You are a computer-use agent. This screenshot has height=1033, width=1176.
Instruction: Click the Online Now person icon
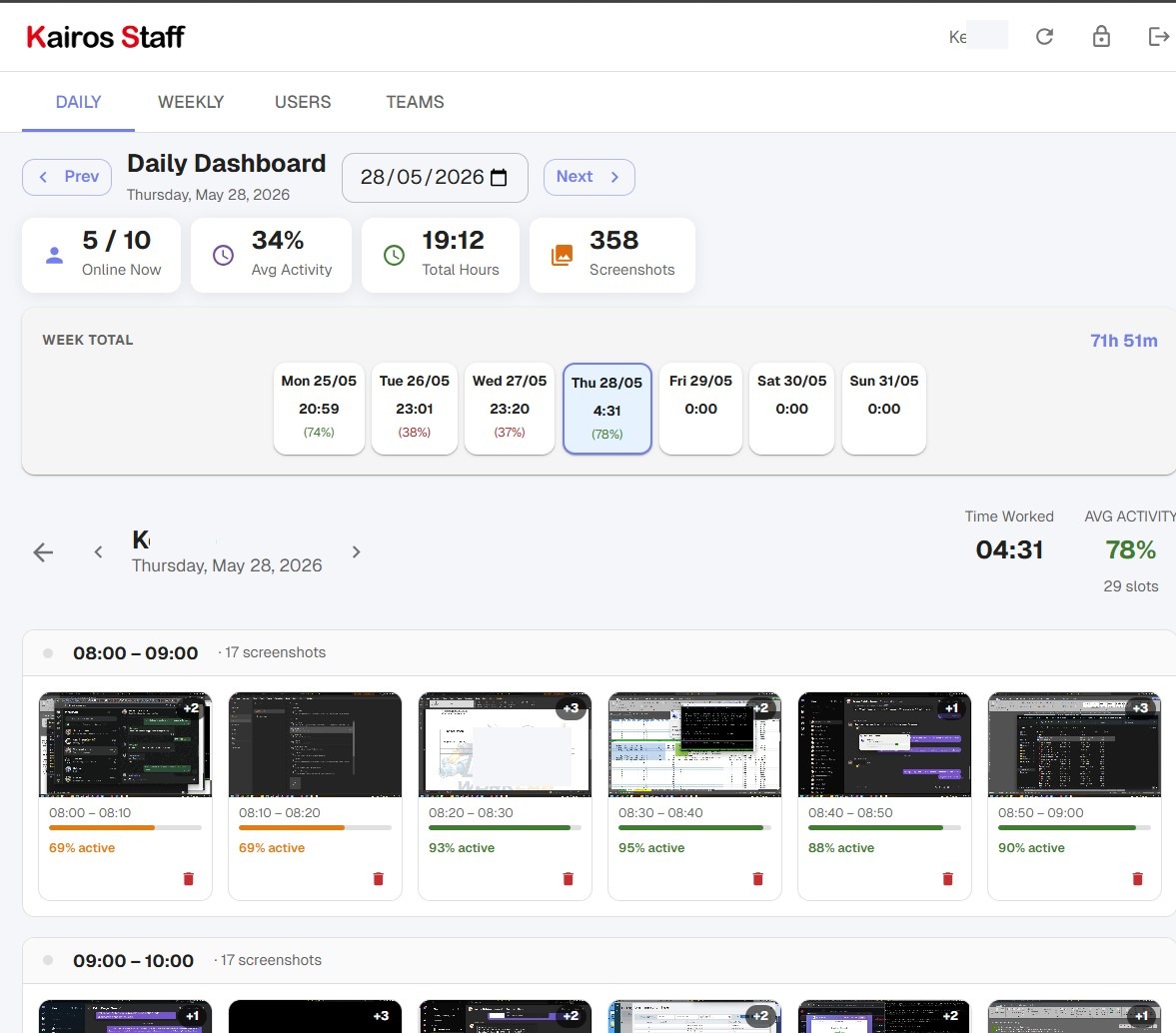(x=54, y=255)
